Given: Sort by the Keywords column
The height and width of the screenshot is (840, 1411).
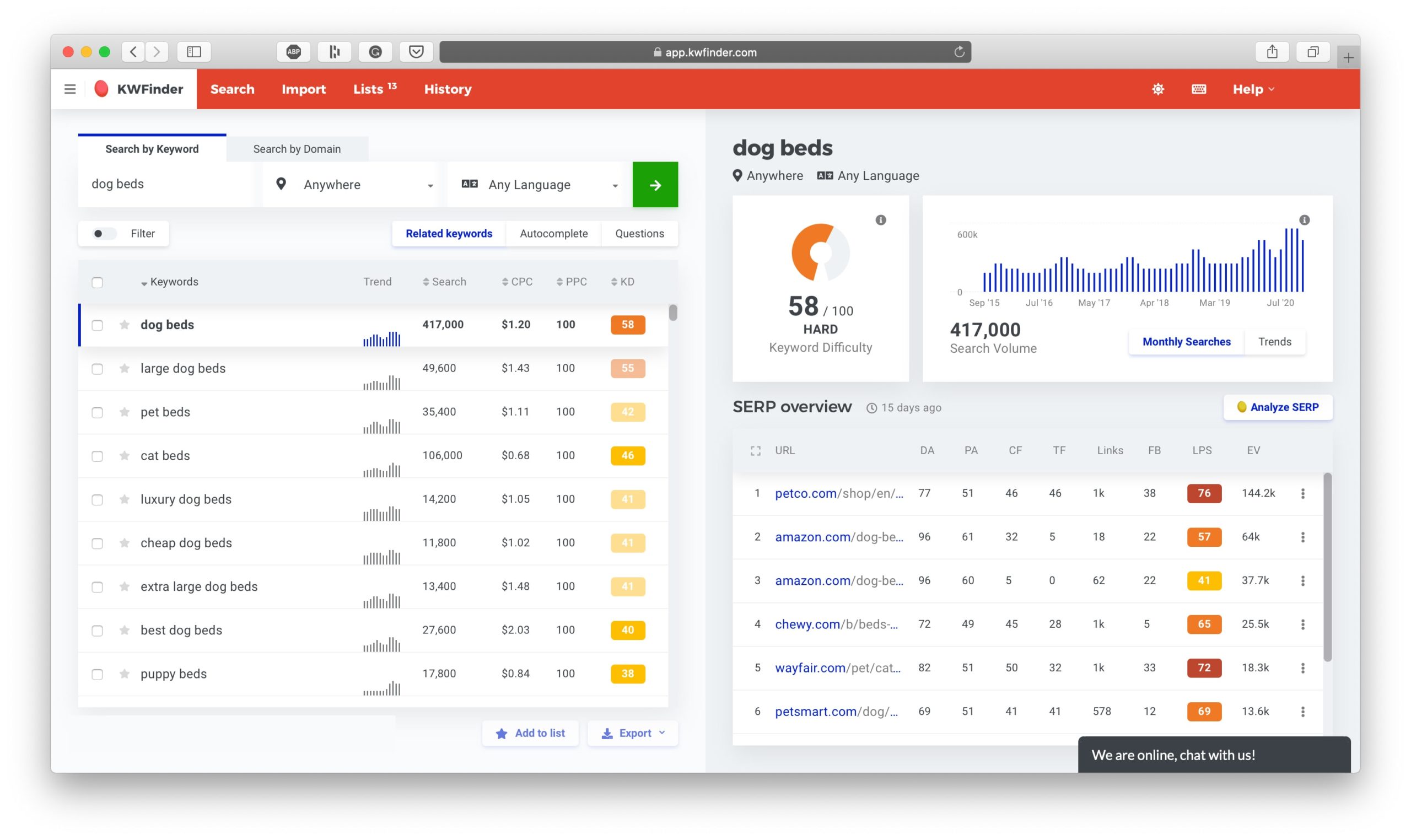Looking at the screenshot, I should click(169, 282).
